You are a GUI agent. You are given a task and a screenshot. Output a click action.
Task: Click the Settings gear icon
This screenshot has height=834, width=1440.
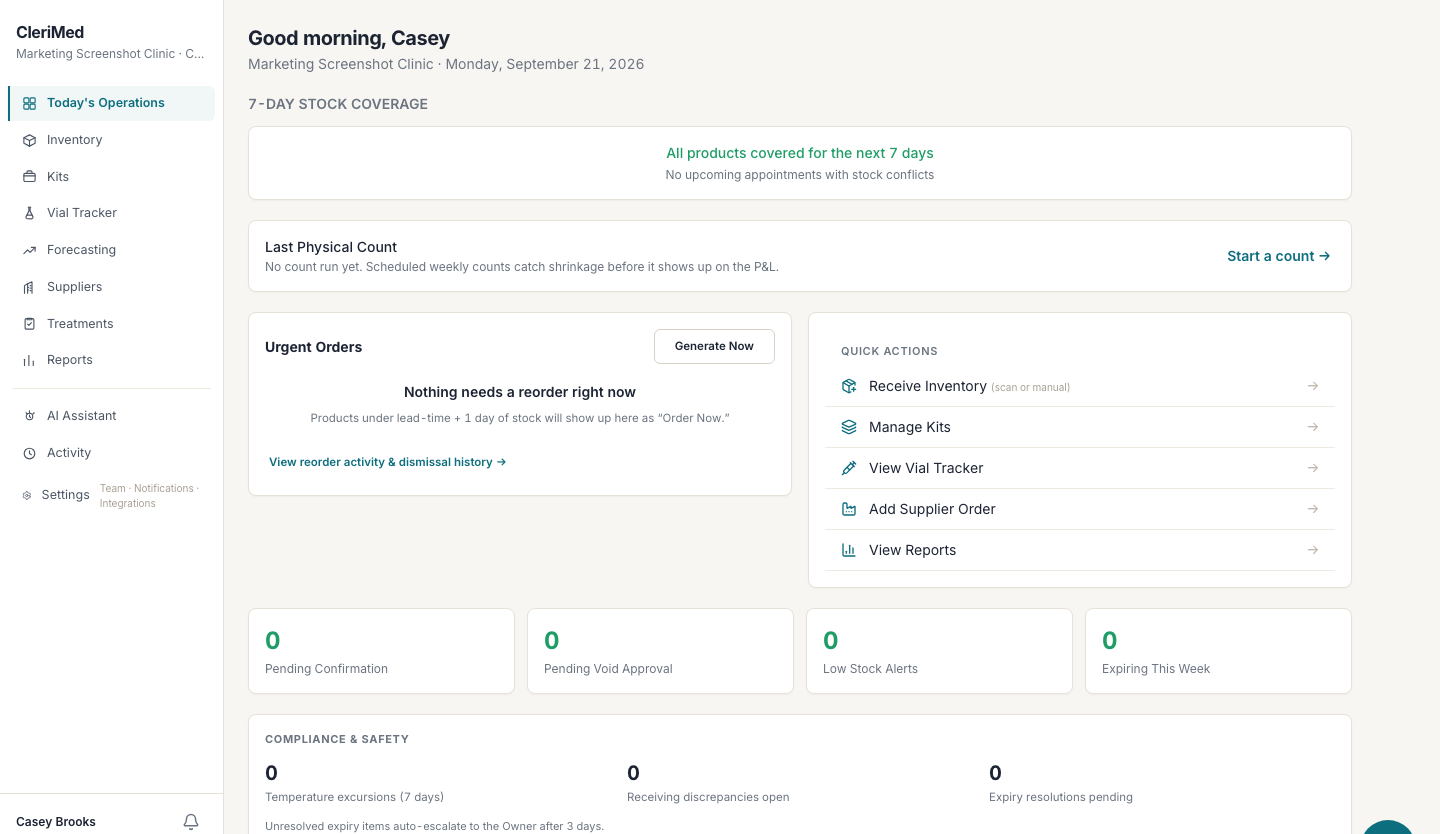coord(27,495)
